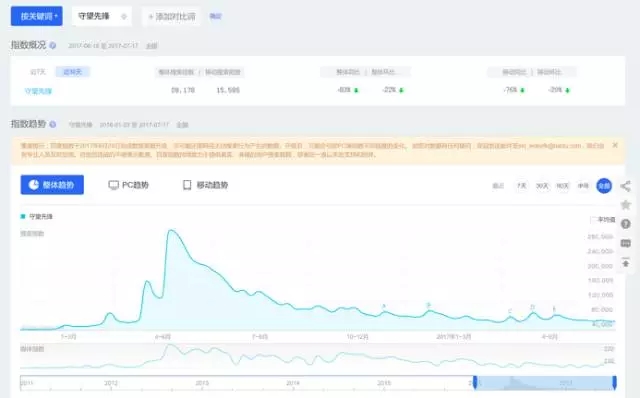Image resolution: width=640 pixels, height=398 pixels.
Task: Open the 全部 date-range selector beside 指数概况
Action: [x=152, y=46]
